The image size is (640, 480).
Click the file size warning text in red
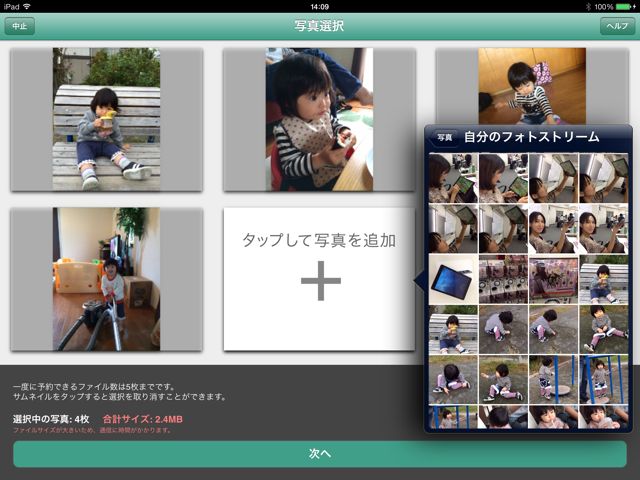tap(92, 430)
